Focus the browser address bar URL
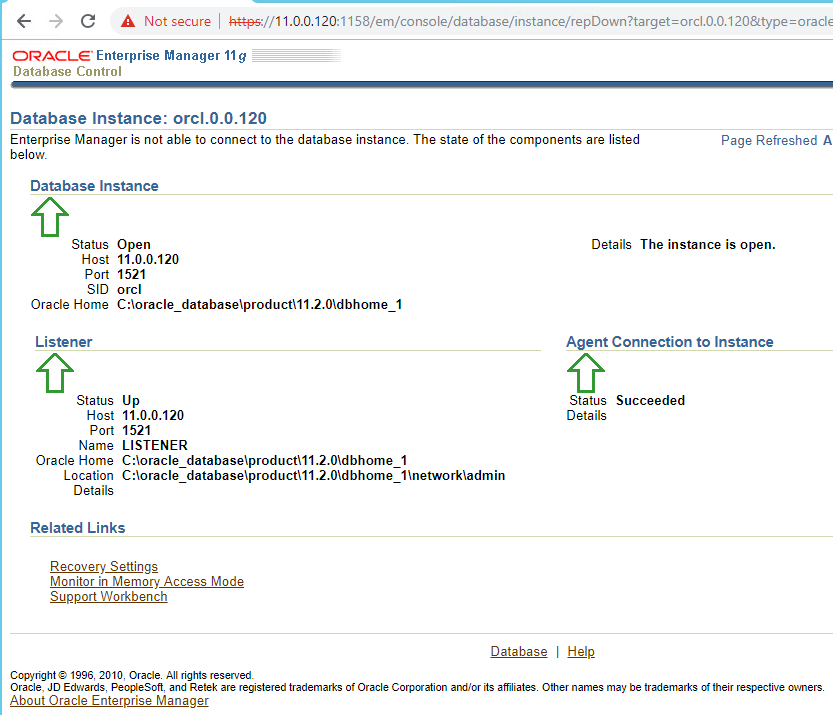The image size is (833, 715). pos(529,21)
